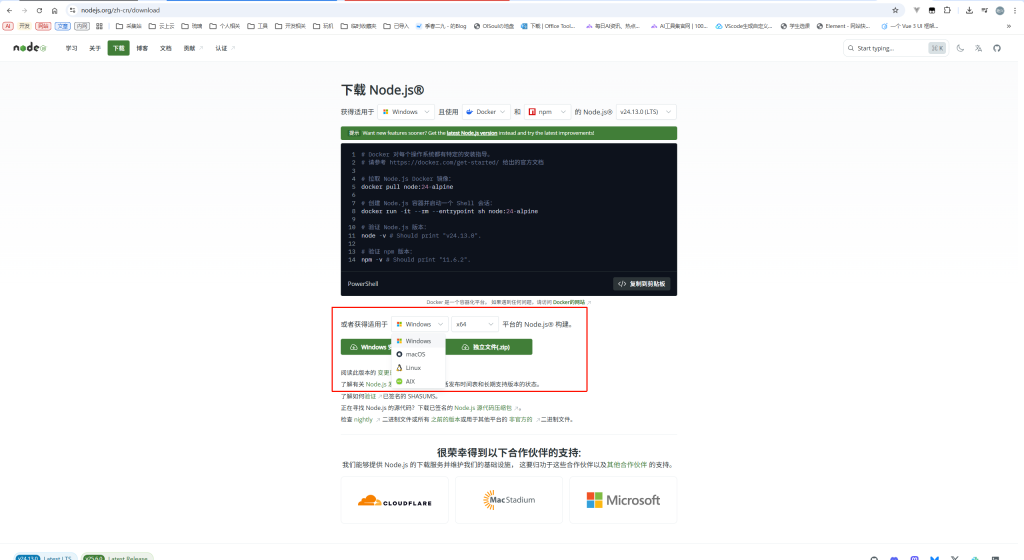The height and width of the screenshot is (560, 1024).
Task: Focus the Start typing search field
Action: tap(895, 48)
